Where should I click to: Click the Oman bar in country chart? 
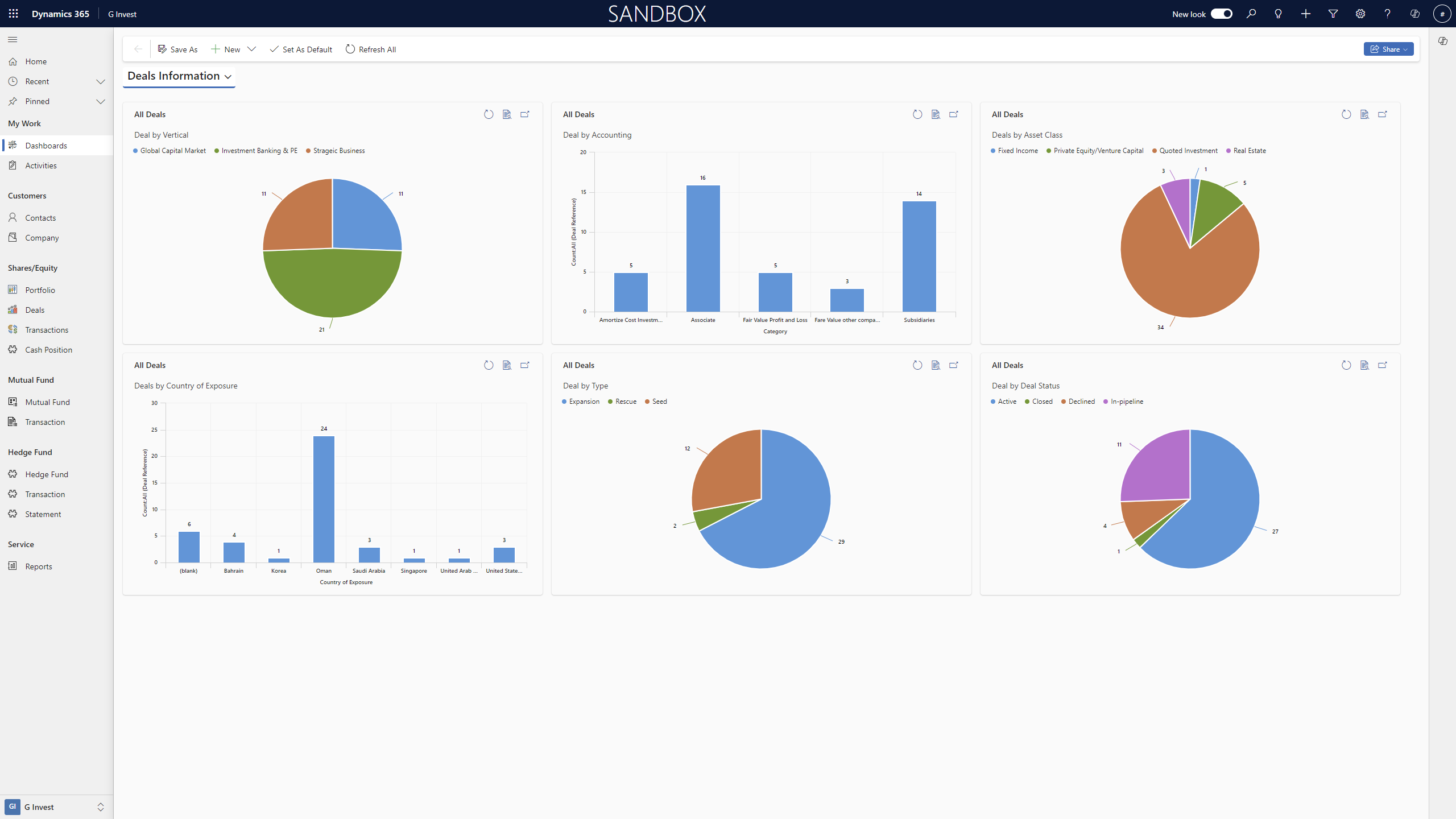(324, 499)
